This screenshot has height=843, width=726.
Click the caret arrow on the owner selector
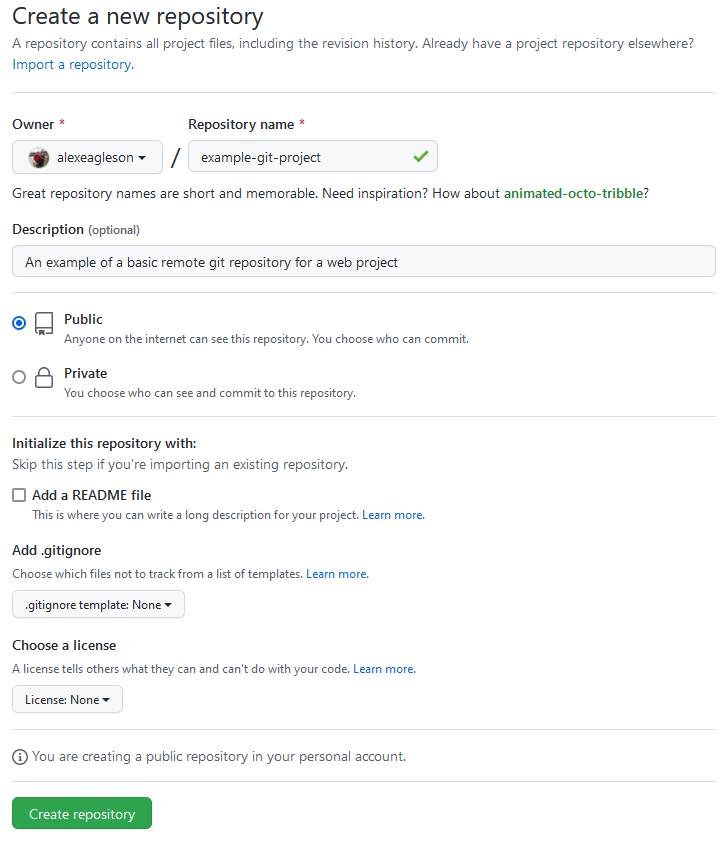142,158
